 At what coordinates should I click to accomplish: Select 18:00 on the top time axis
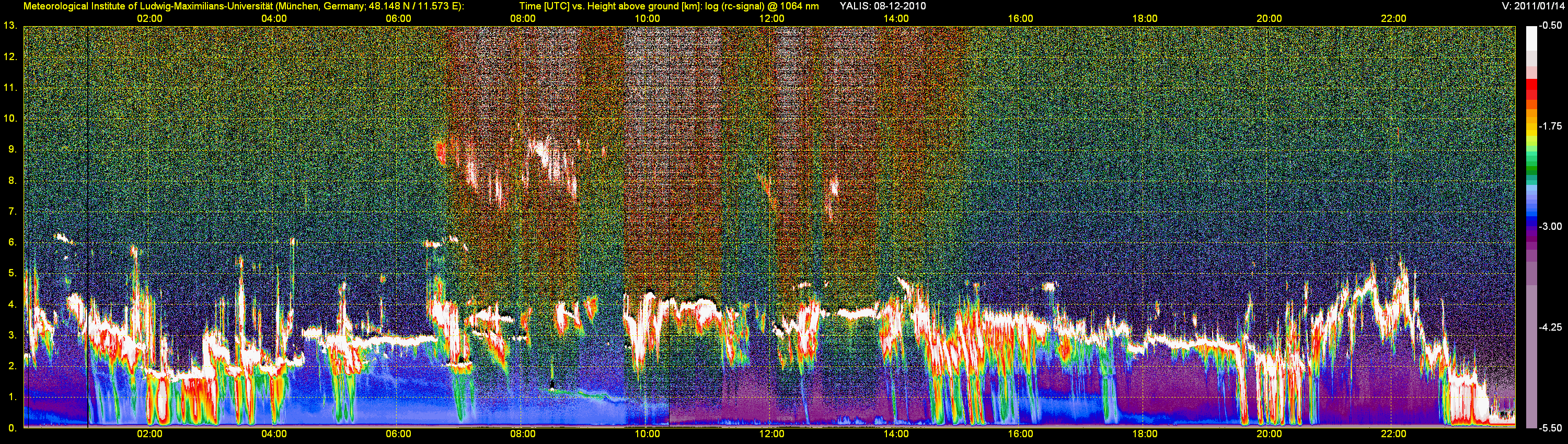(1144, 18)
